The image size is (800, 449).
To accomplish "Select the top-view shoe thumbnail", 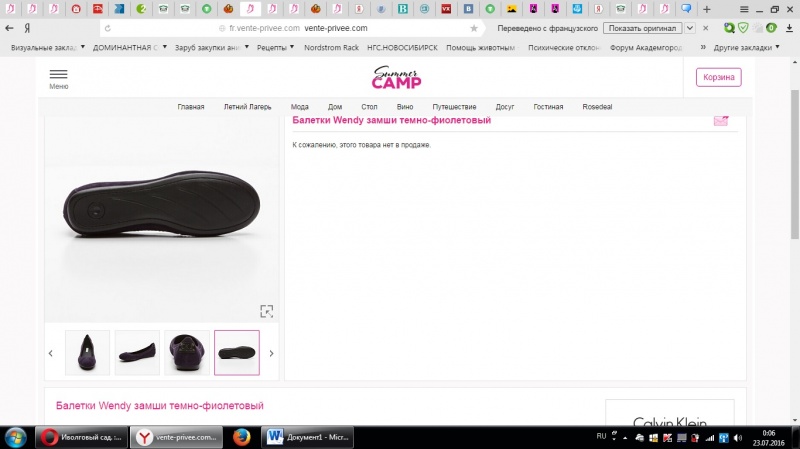I will point(87,353).
